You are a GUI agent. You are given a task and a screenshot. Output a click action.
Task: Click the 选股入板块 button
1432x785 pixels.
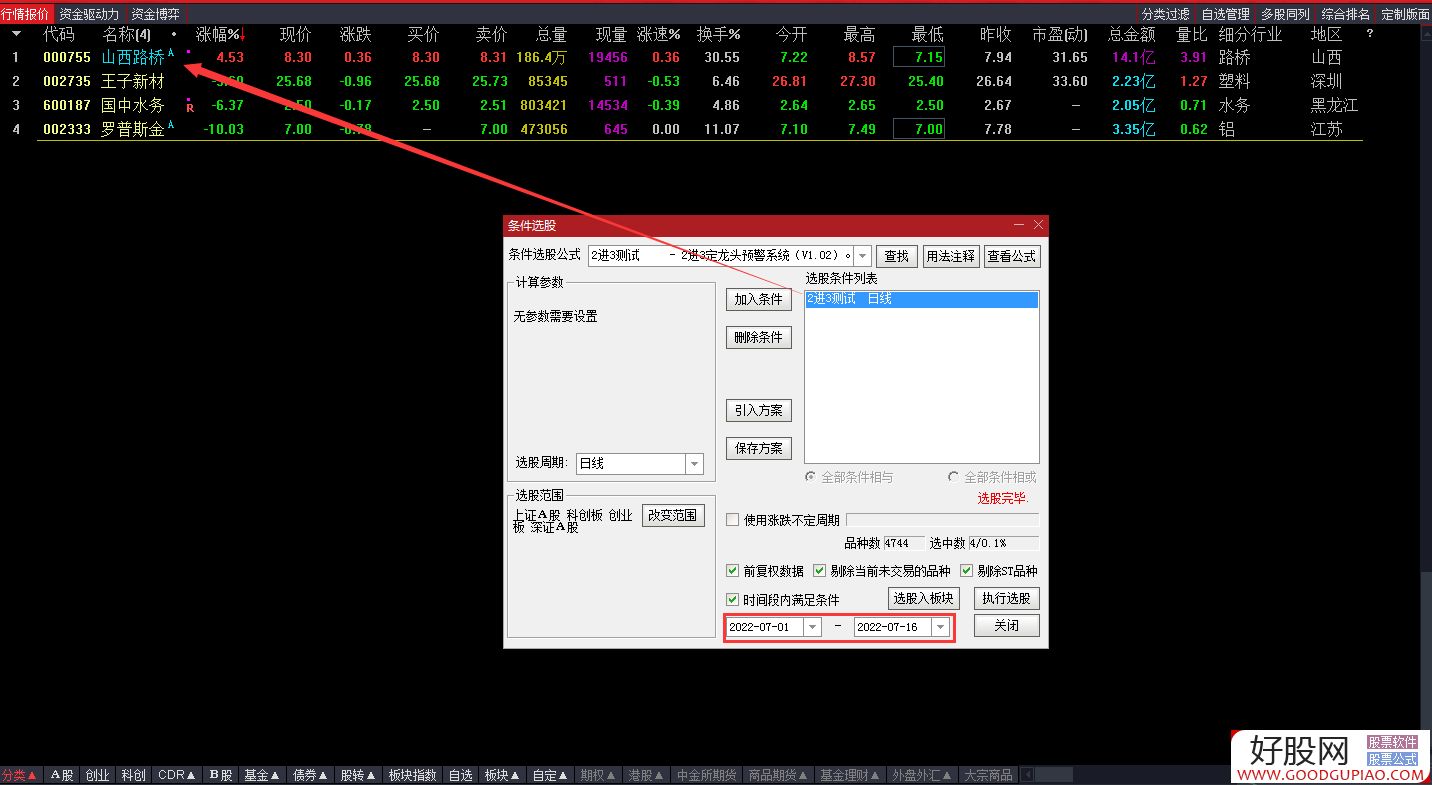[925, 598]
